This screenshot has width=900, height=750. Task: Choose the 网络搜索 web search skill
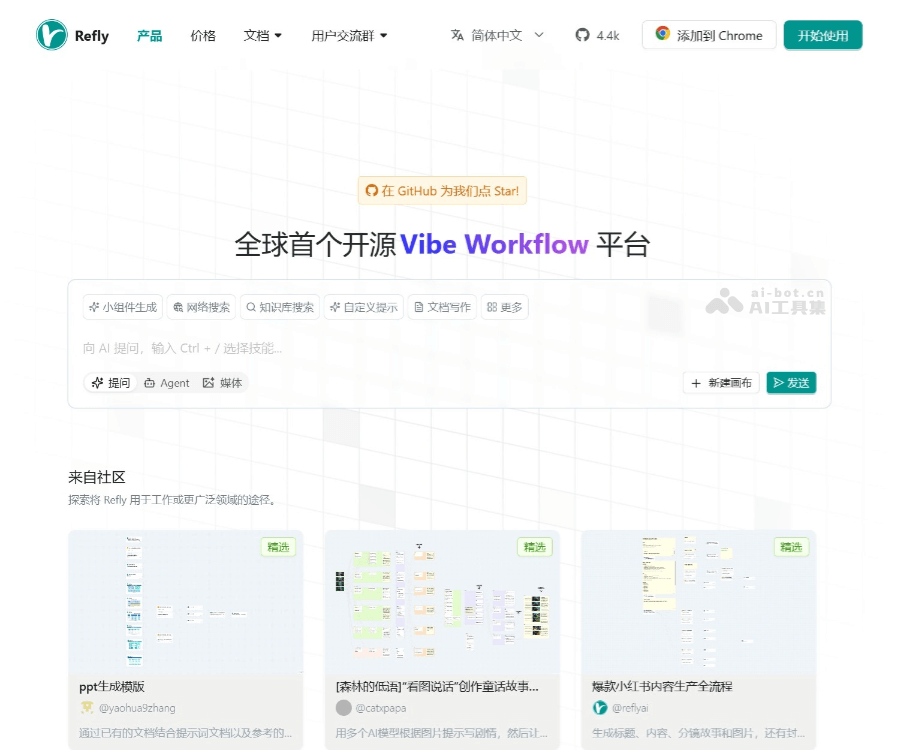[201, 307]
